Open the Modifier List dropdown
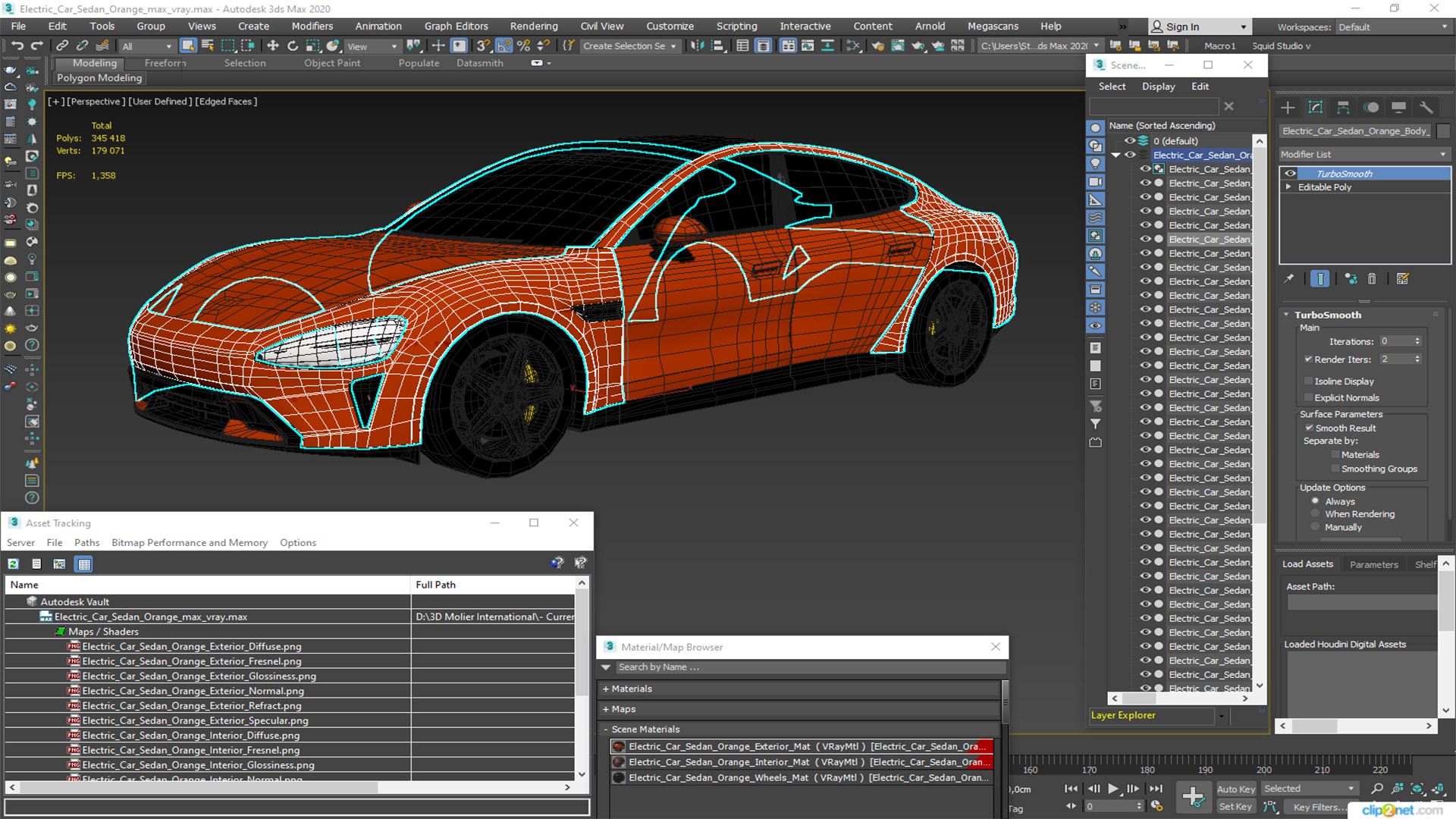 click(x=1364, y=154)
